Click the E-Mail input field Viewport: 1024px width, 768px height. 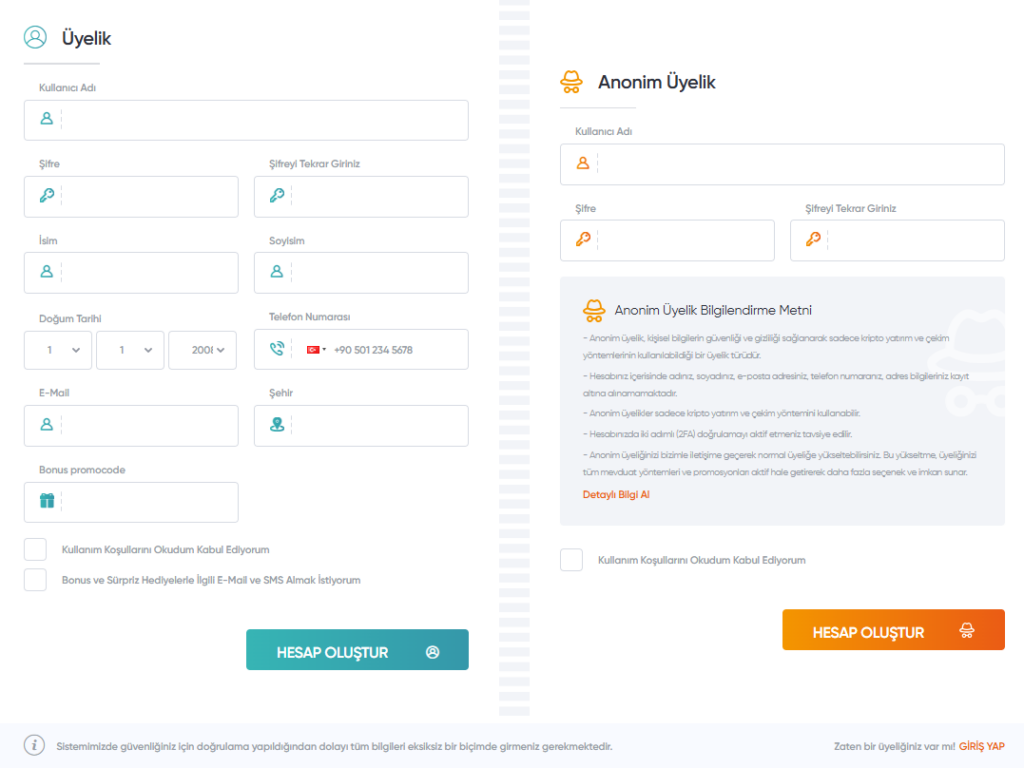[131, 426]
